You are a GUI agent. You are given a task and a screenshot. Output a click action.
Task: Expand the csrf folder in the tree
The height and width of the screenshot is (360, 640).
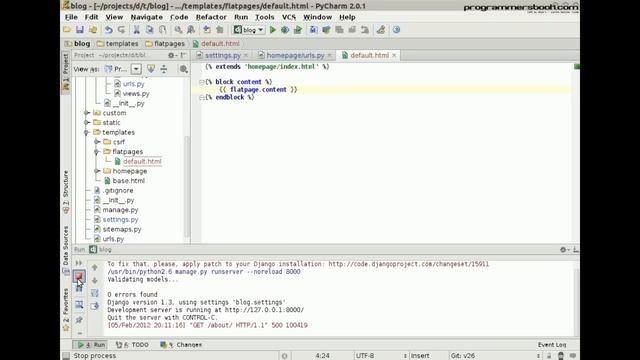(97, 142)
